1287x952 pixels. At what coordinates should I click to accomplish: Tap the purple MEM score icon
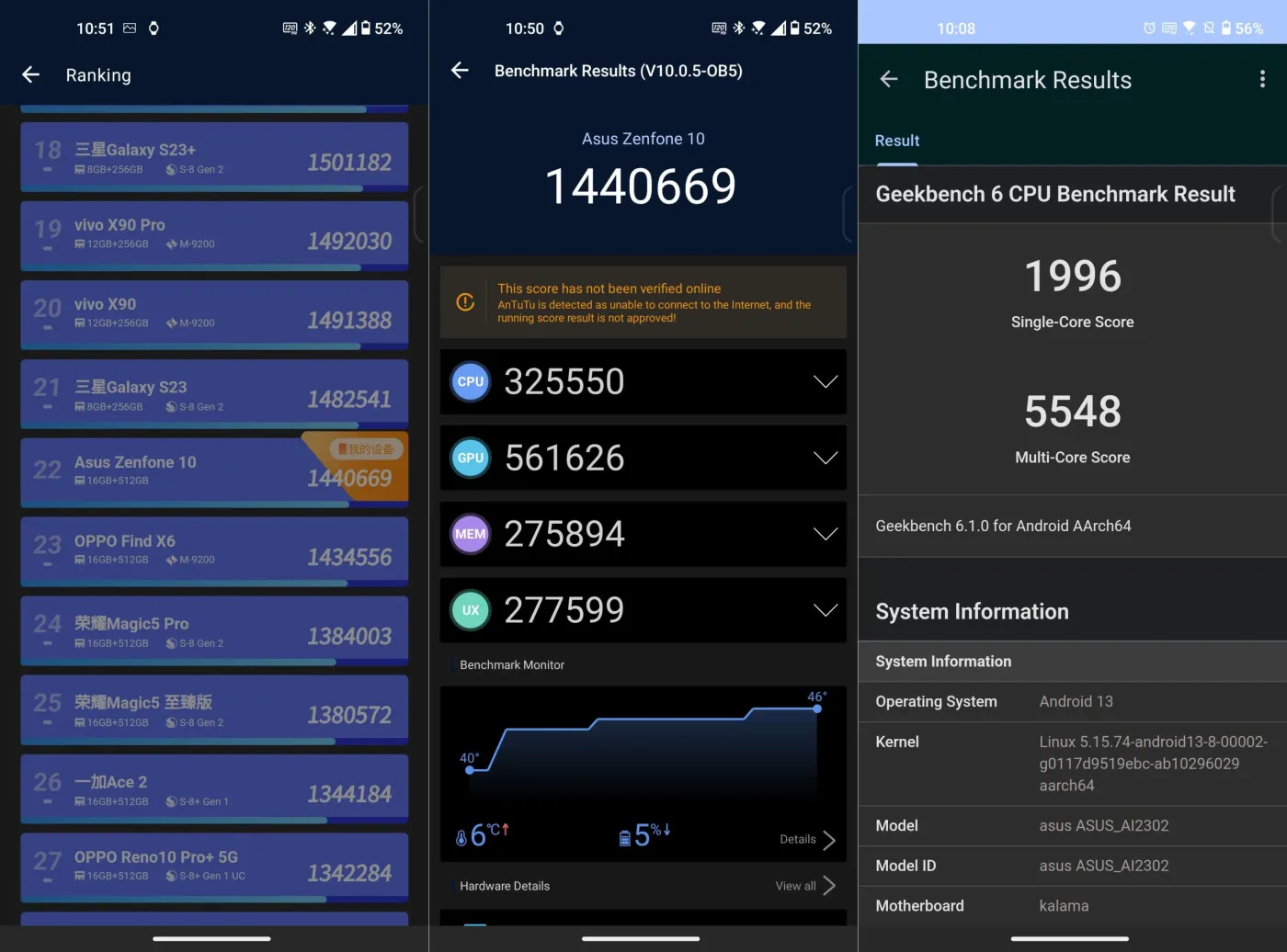471,534
